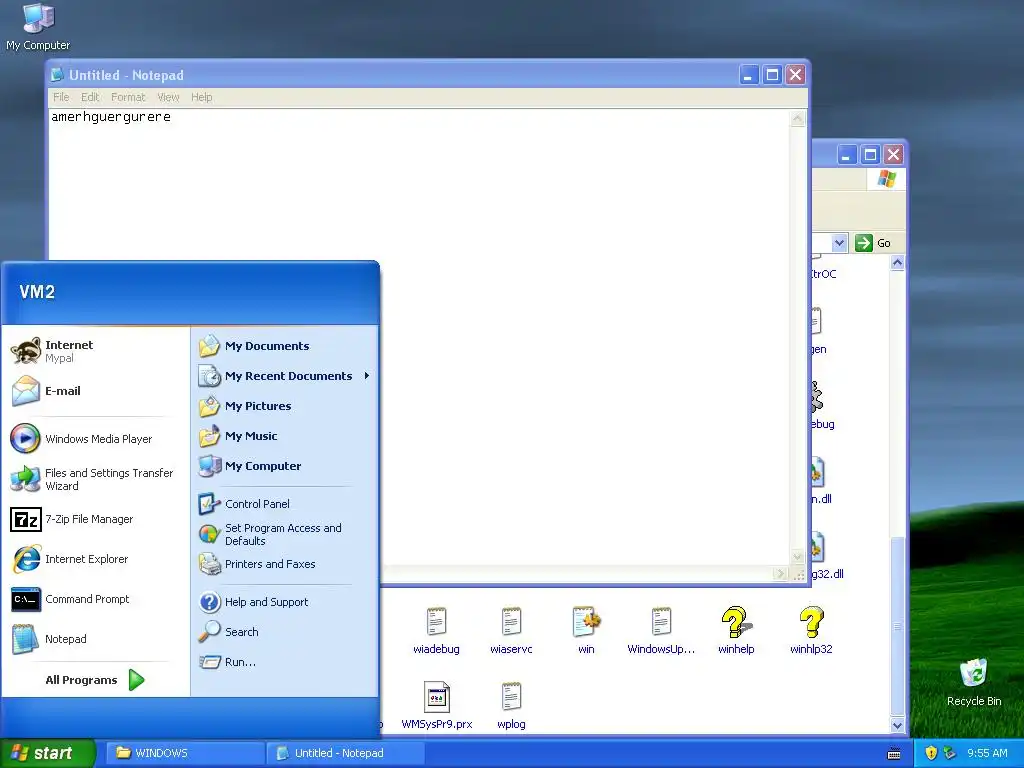
Task: Open Set Program Access and Defaults
Action: point(284,534)
